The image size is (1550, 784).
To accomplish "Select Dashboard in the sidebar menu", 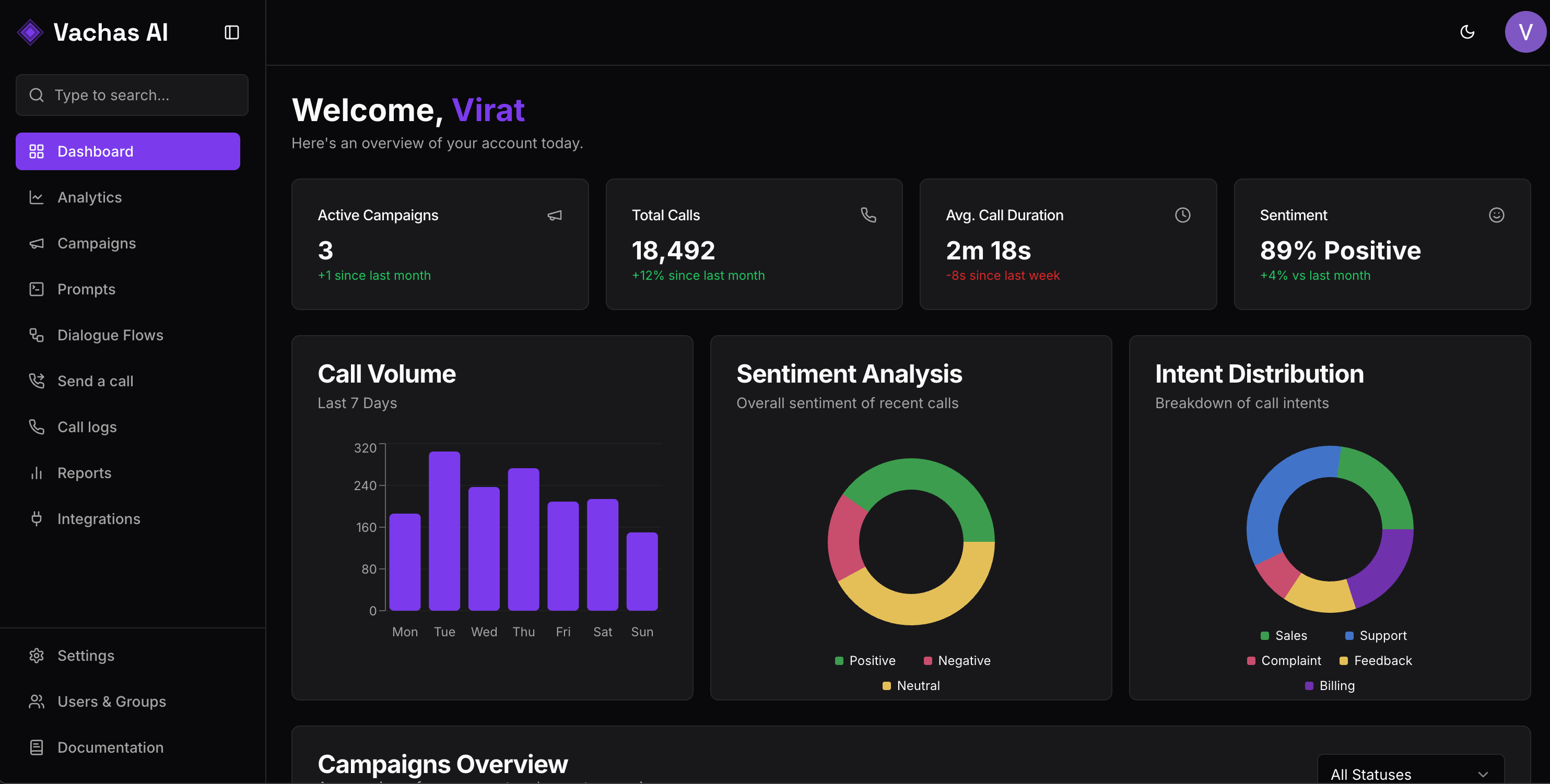I will pyautogui.click(x=95, y=151).
